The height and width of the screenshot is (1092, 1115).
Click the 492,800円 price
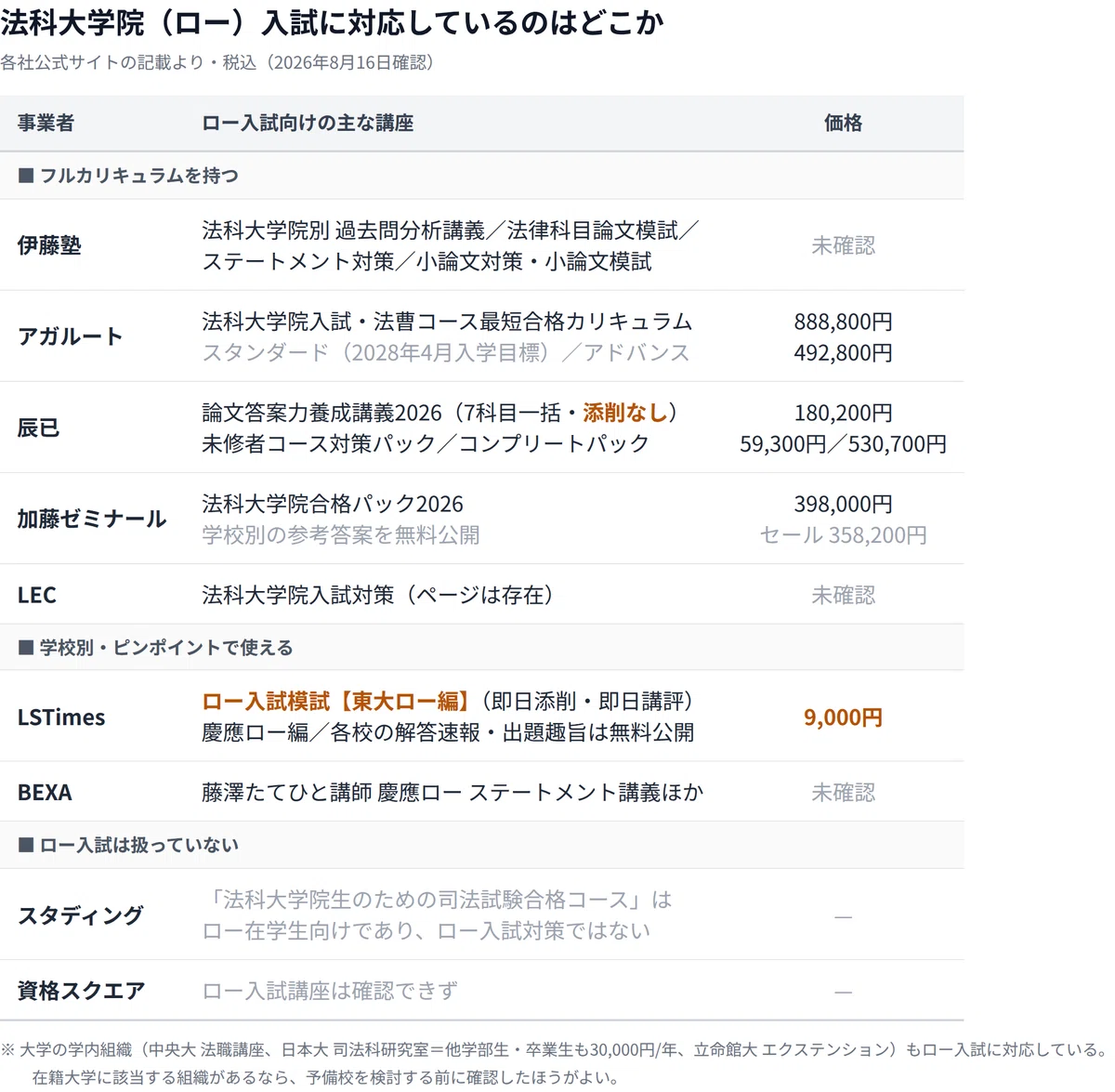point(843,352)
